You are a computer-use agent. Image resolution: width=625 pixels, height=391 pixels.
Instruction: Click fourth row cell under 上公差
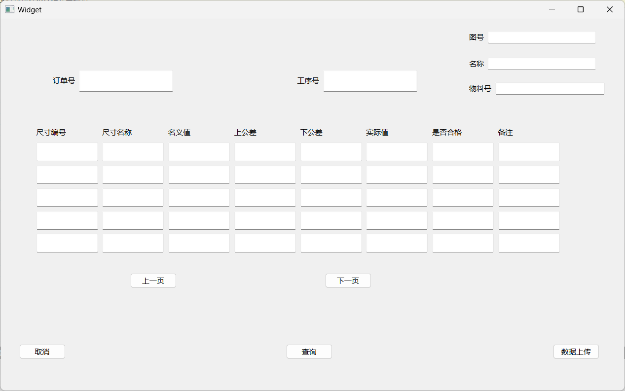coord(265,220)
